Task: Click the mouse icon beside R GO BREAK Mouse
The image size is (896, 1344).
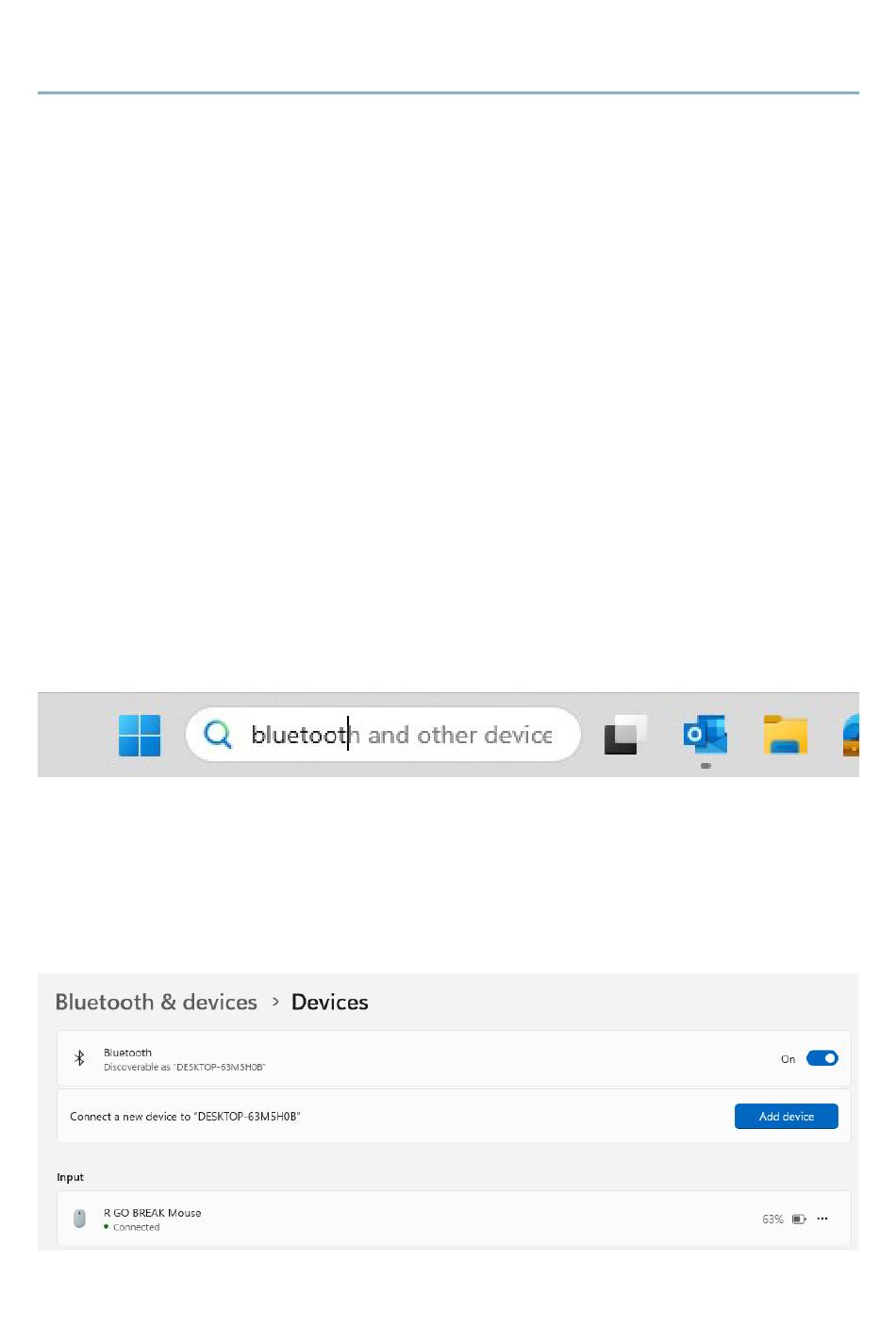Action: point(79,1219)
